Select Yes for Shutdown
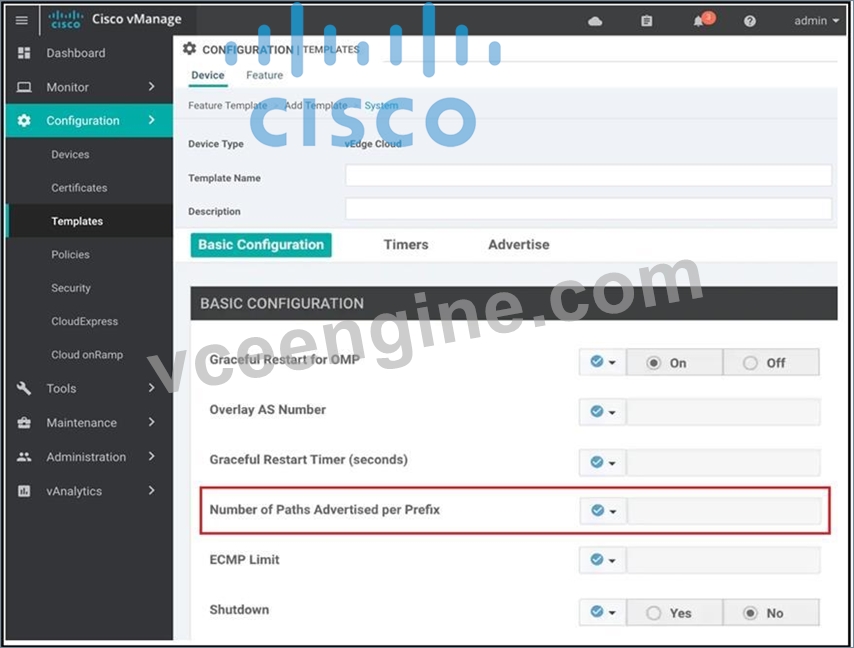 pyautogui.click(x=675, y=613)
